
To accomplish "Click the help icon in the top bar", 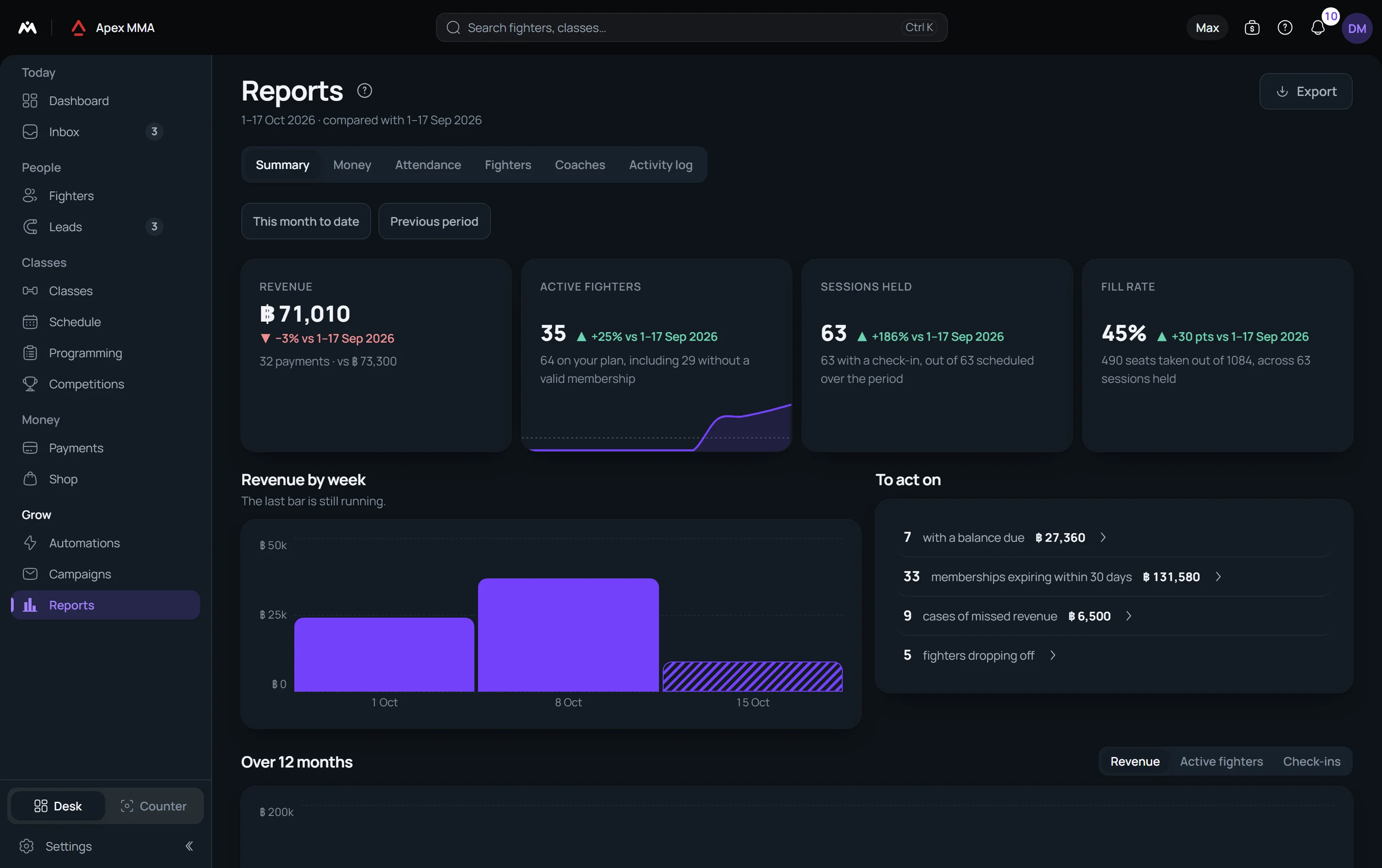I will tap(1285, 27).
